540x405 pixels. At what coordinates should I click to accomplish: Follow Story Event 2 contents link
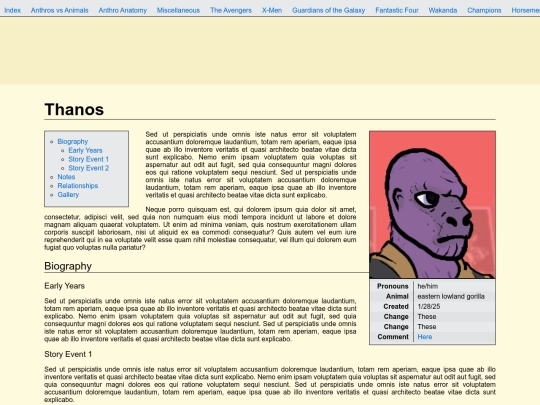89,168
